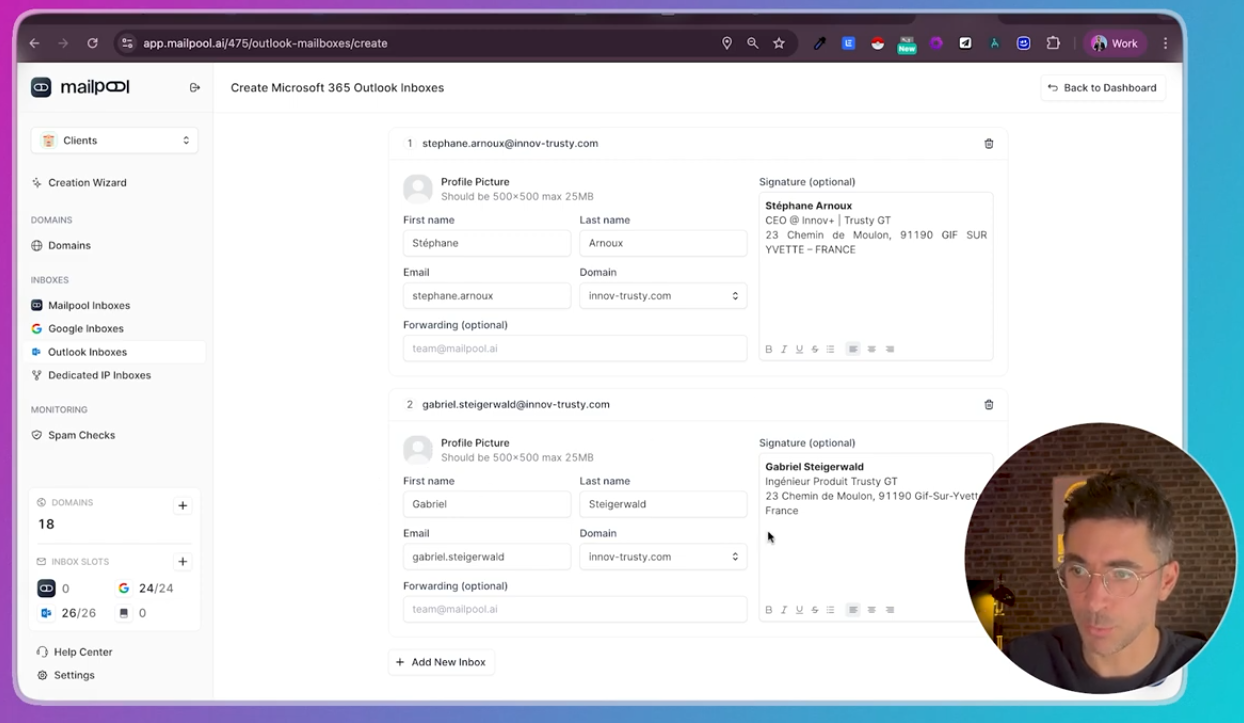
Task: Toggle bold in Stéphane signature toolbar
Action: (x=769, y=350)
